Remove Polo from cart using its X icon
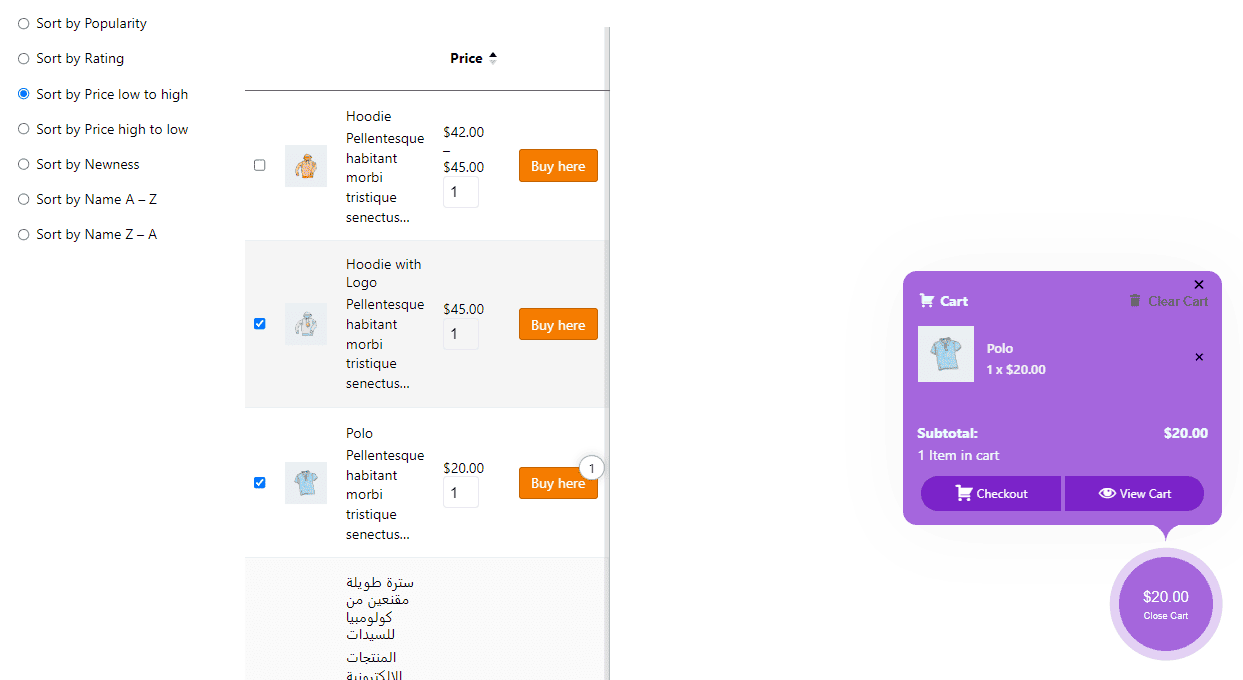Viewport: 1243px width, 680px height. [1198, 357]
